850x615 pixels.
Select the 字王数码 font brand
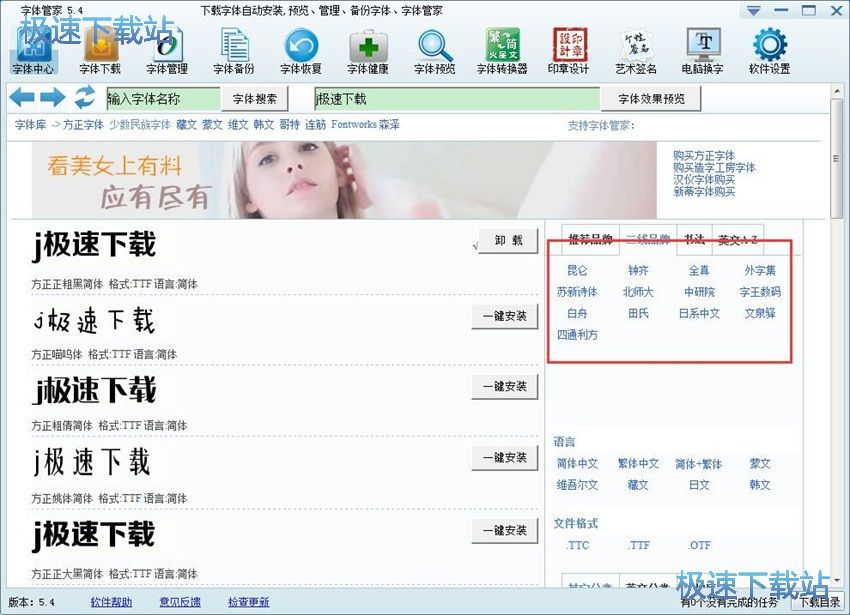[760, 292]
